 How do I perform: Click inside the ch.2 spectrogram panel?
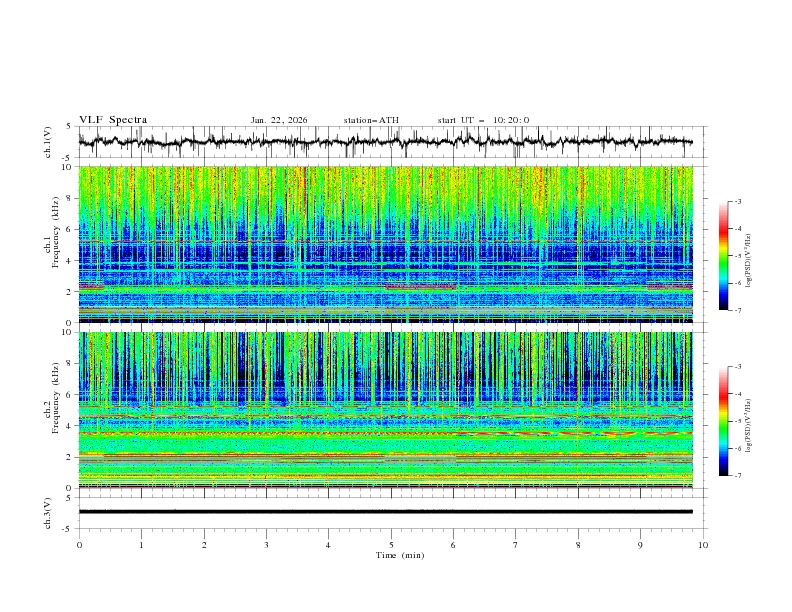385,410
